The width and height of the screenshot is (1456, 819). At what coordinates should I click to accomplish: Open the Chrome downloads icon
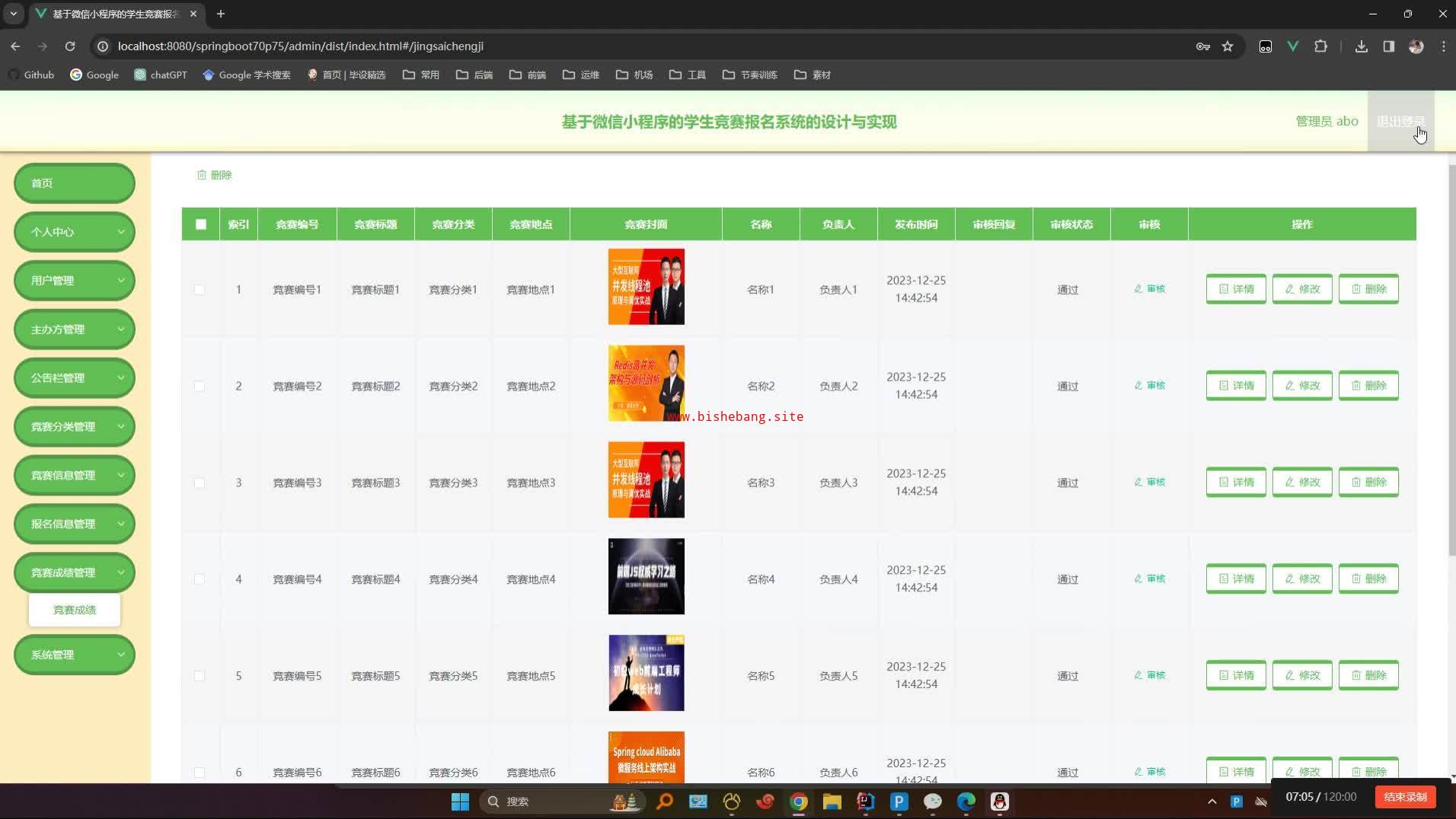(x=1361, y=46)
